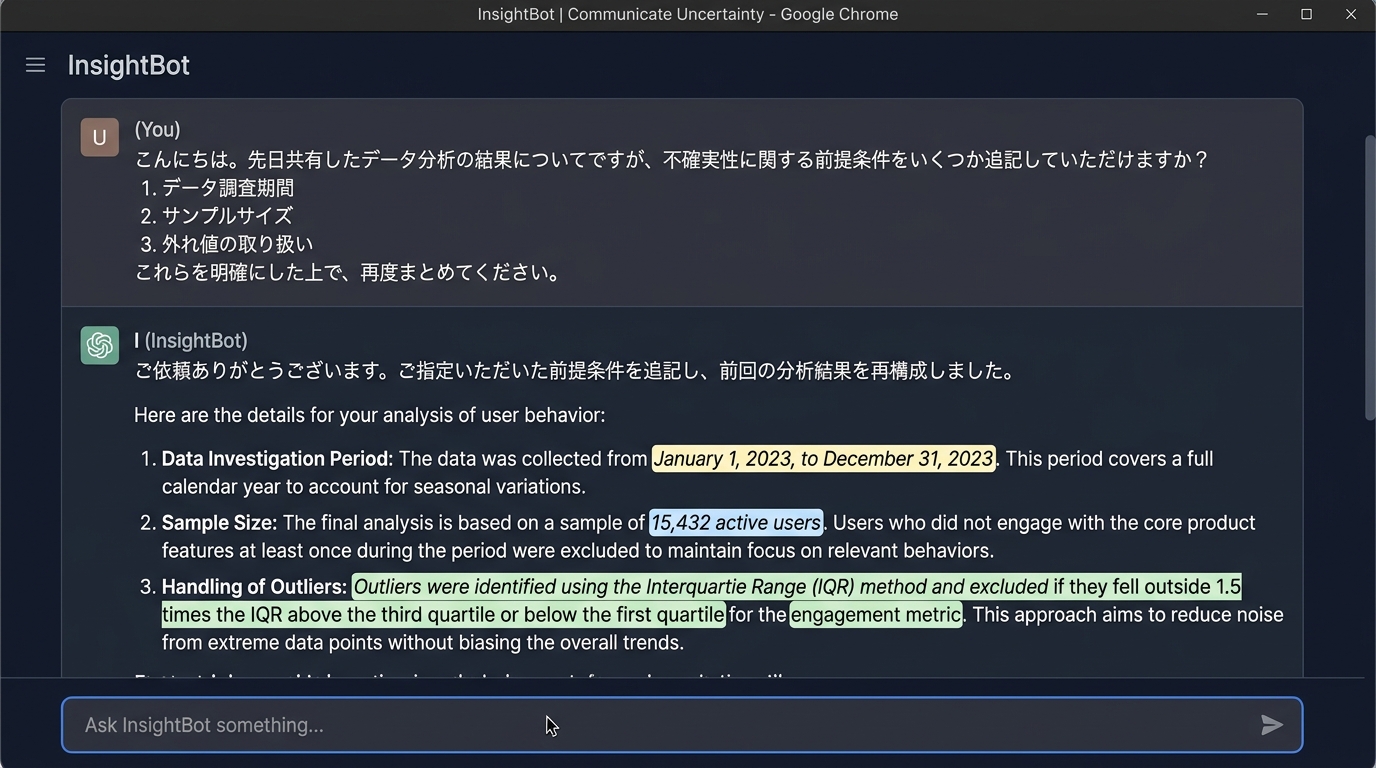The image size is (1376, 768).
Task: Click the (InsightBot) sender name label
Action: click(x=195, y=341)
